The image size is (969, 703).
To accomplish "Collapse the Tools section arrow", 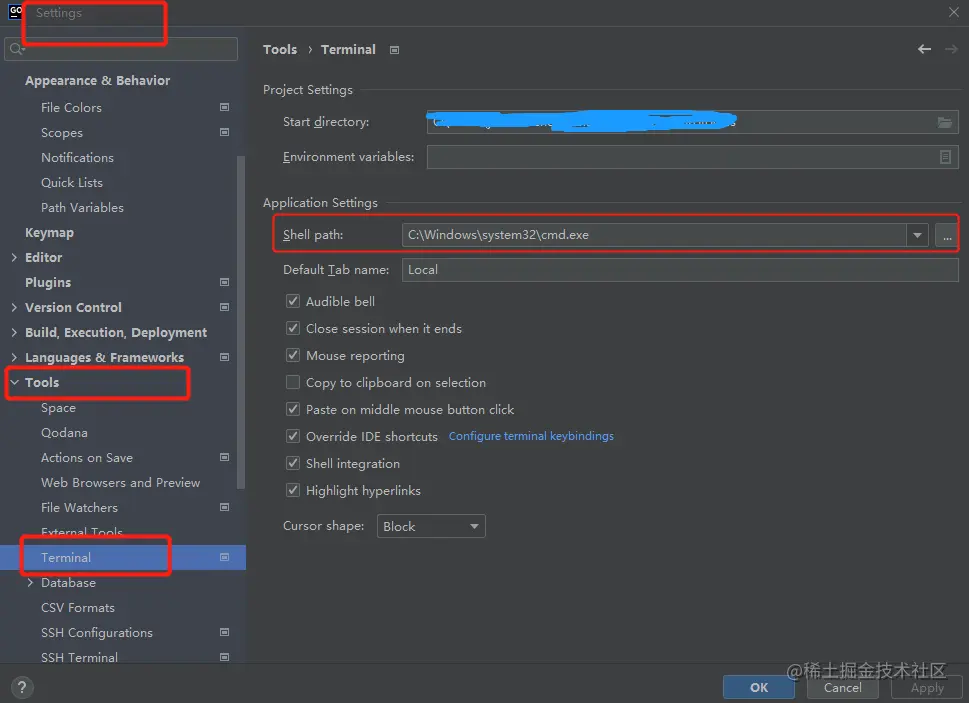I will tap(14, 382).
